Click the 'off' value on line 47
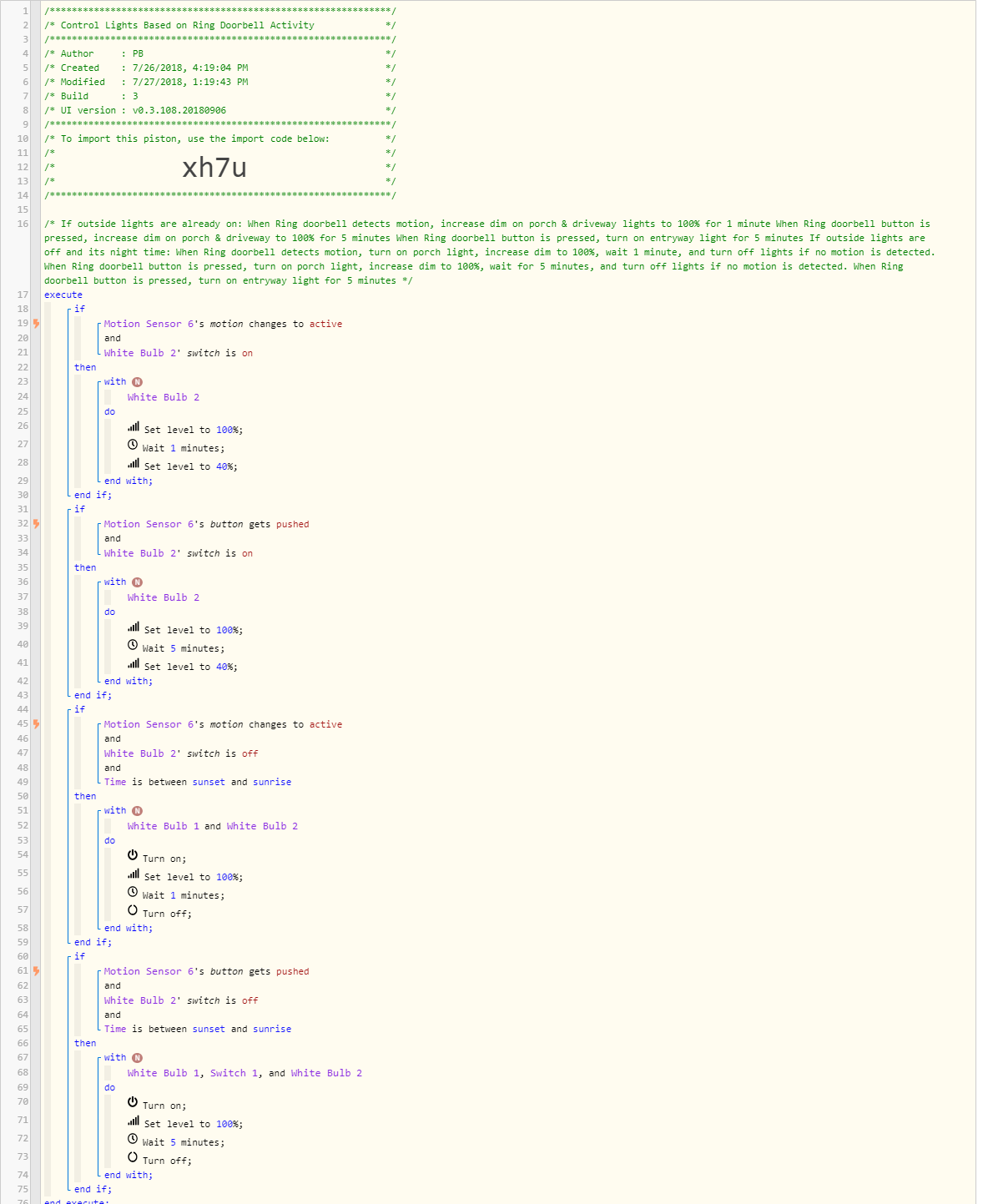983x1204 pixels. [x=250, y=753]
